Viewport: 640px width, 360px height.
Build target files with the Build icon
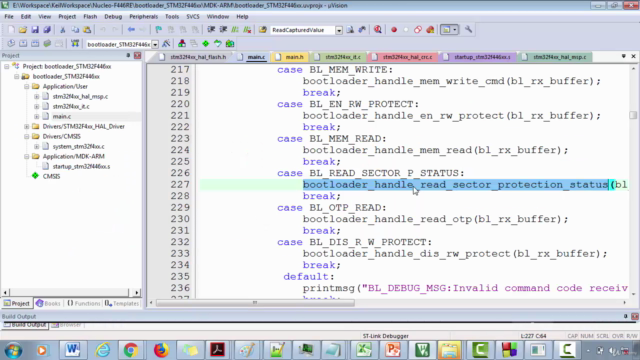[23, 44]
